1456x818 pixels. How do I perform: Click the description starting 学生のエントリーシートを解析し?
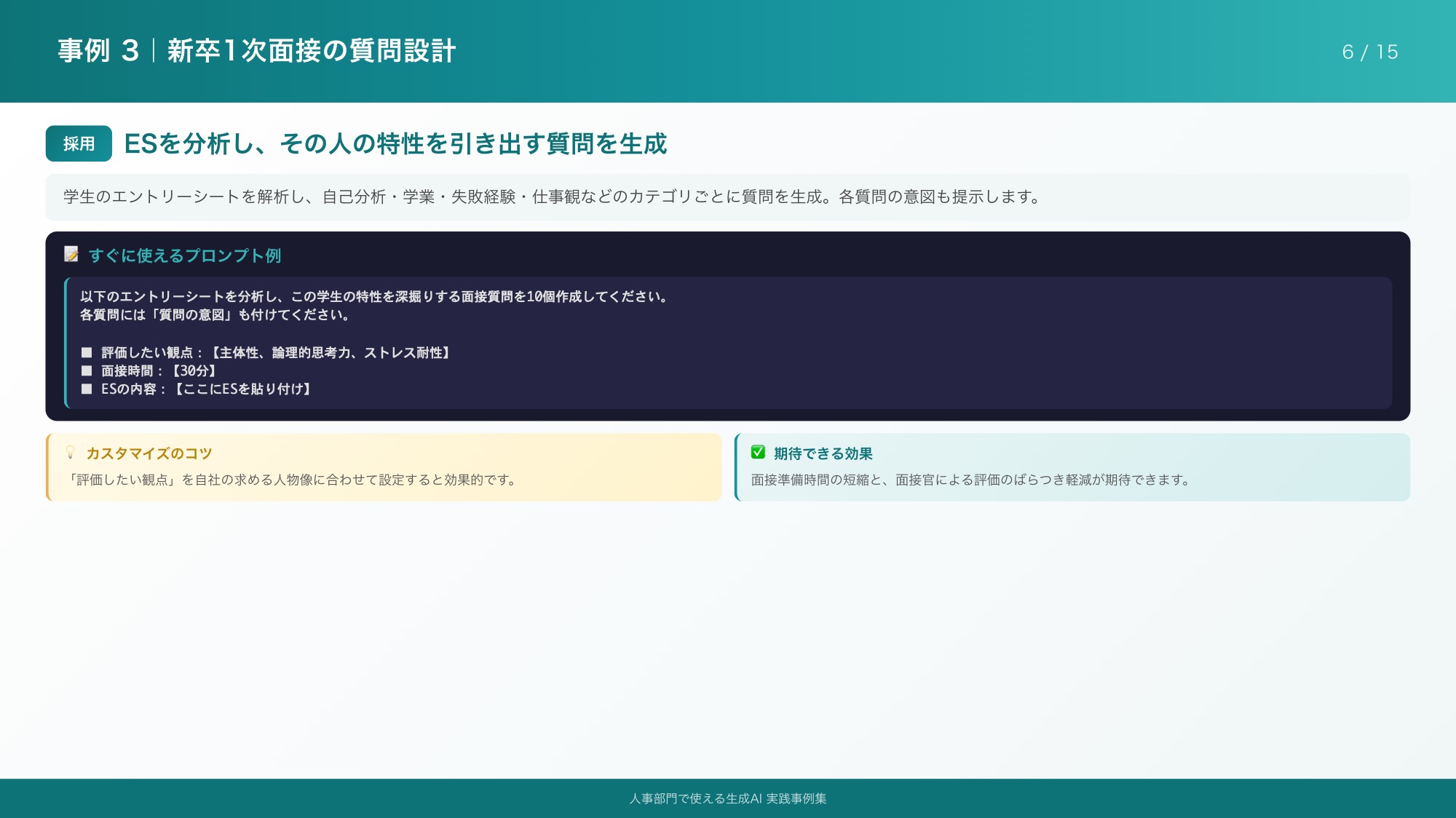tap(553, 196)
